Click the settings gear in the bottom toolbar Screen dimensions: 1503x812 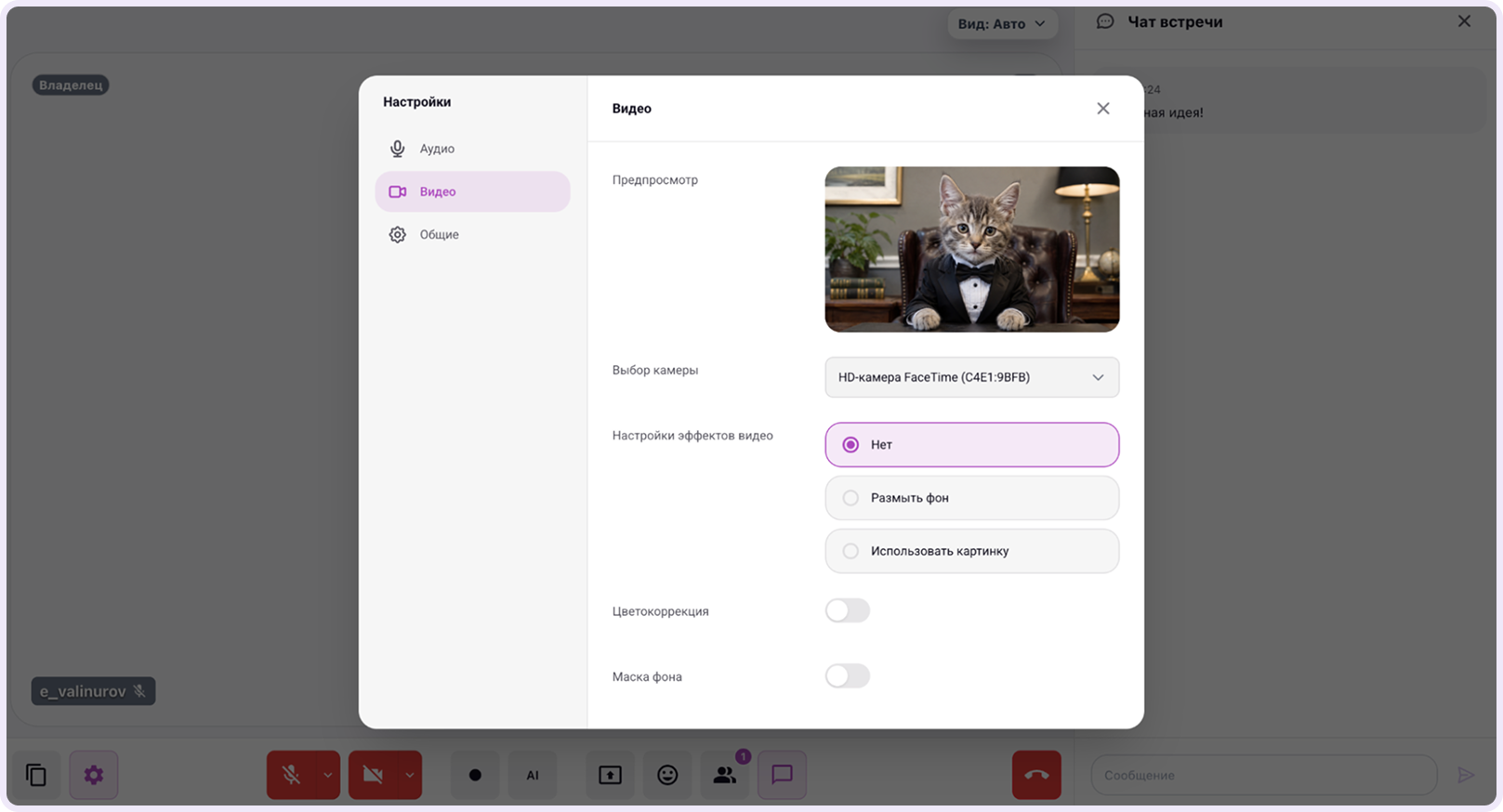tap(94, 775)
